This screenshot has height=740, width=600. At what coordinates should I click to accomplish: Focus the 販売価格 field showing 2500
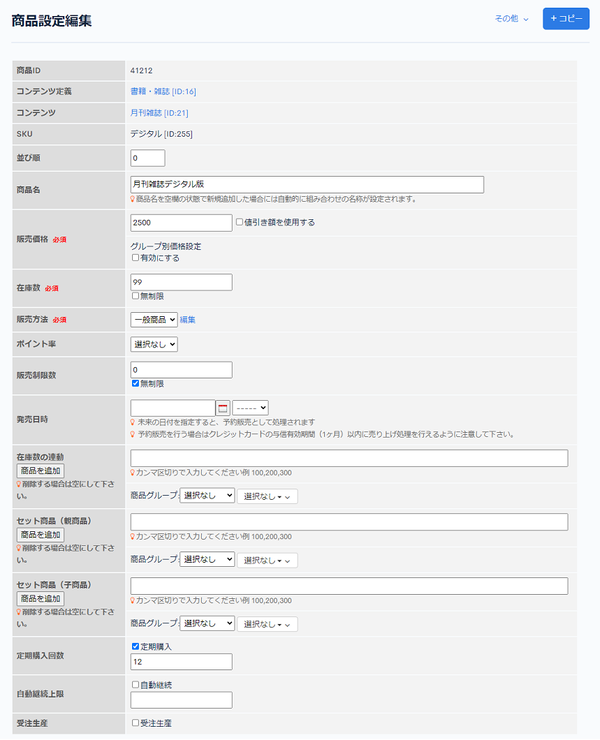tap(181, 223)
